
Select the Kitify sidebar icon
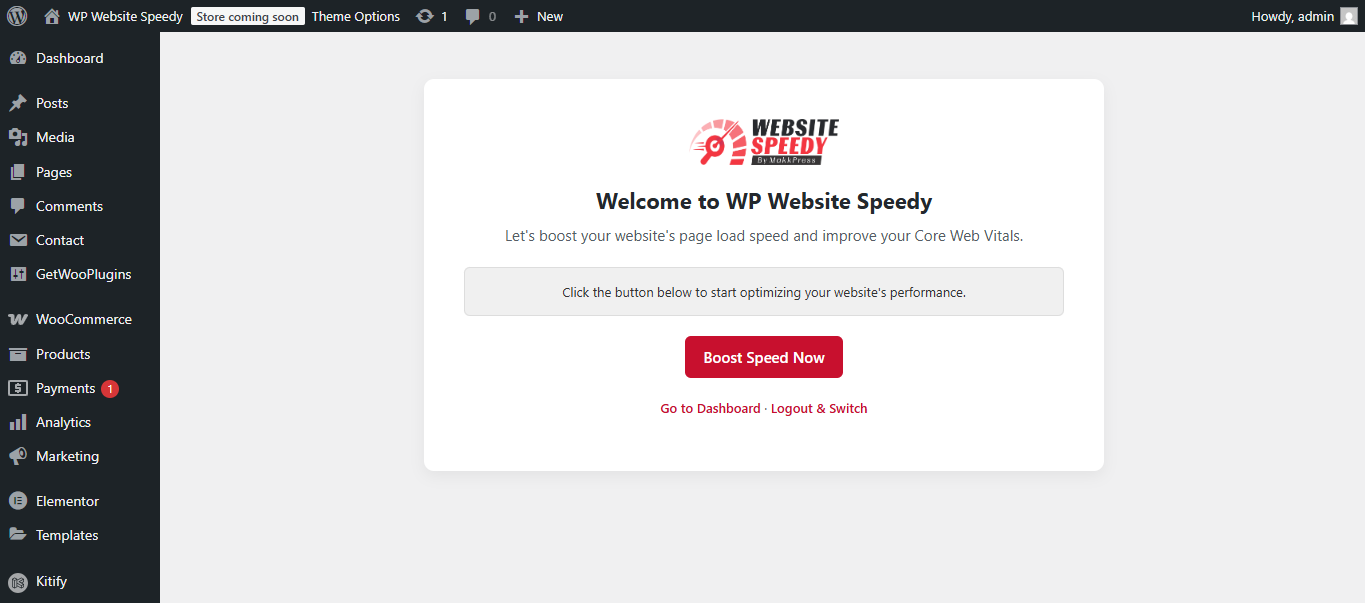pyautogui.click(x=17, y=582)
